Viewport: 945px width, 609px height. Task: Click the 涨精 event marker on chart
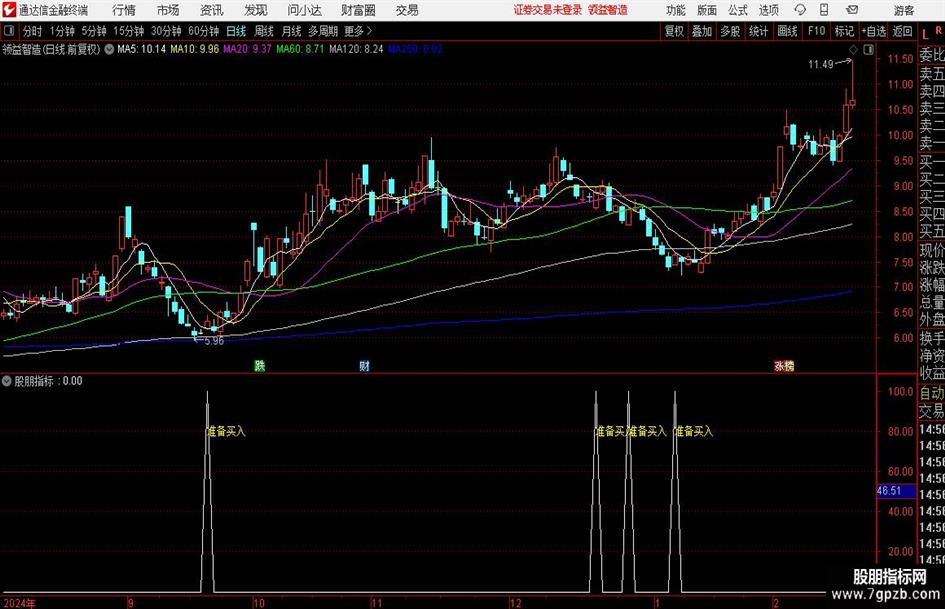coord(784,365)
